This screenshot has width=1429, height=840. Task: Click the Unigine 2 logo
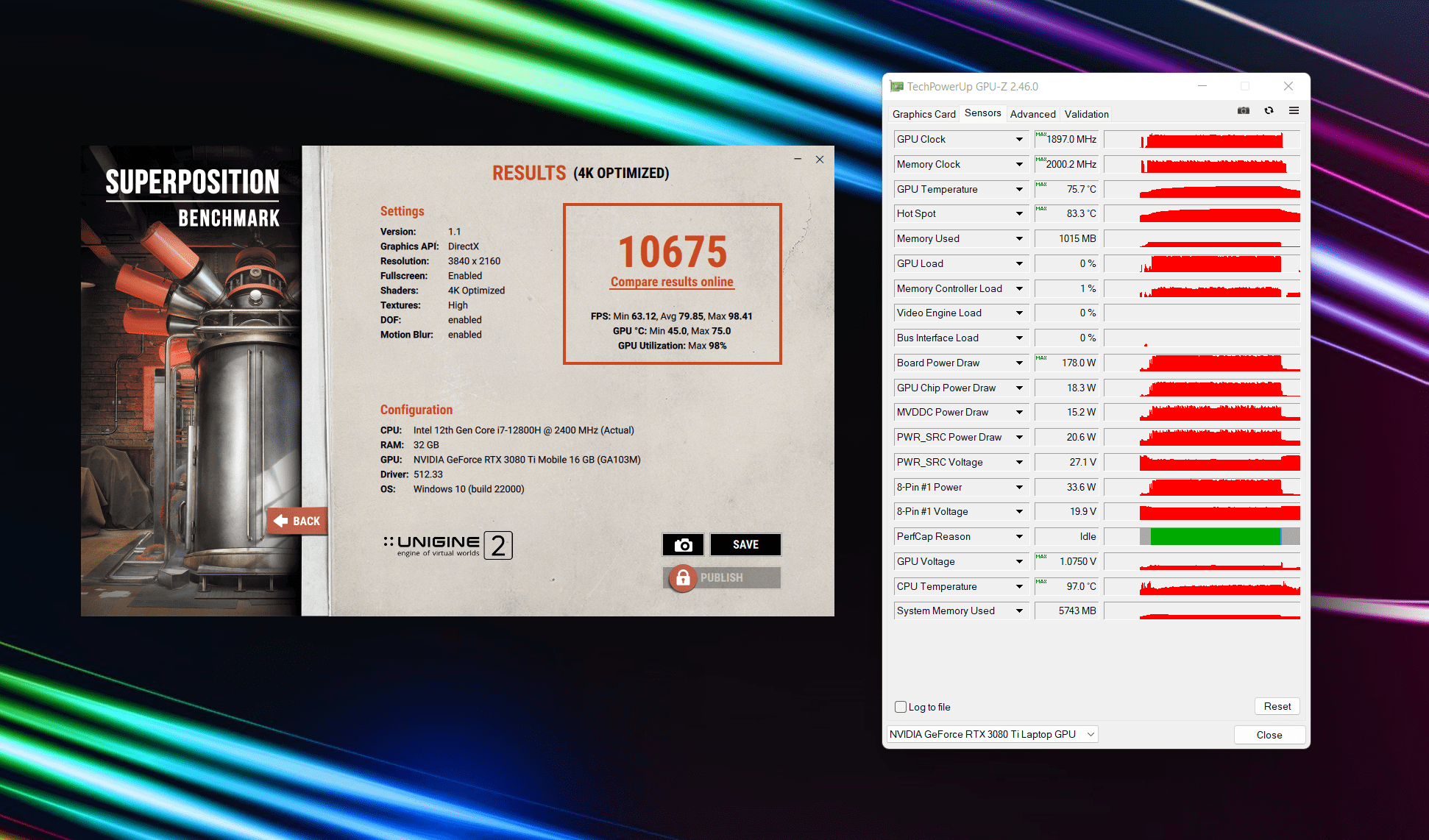tap(447, 546)
